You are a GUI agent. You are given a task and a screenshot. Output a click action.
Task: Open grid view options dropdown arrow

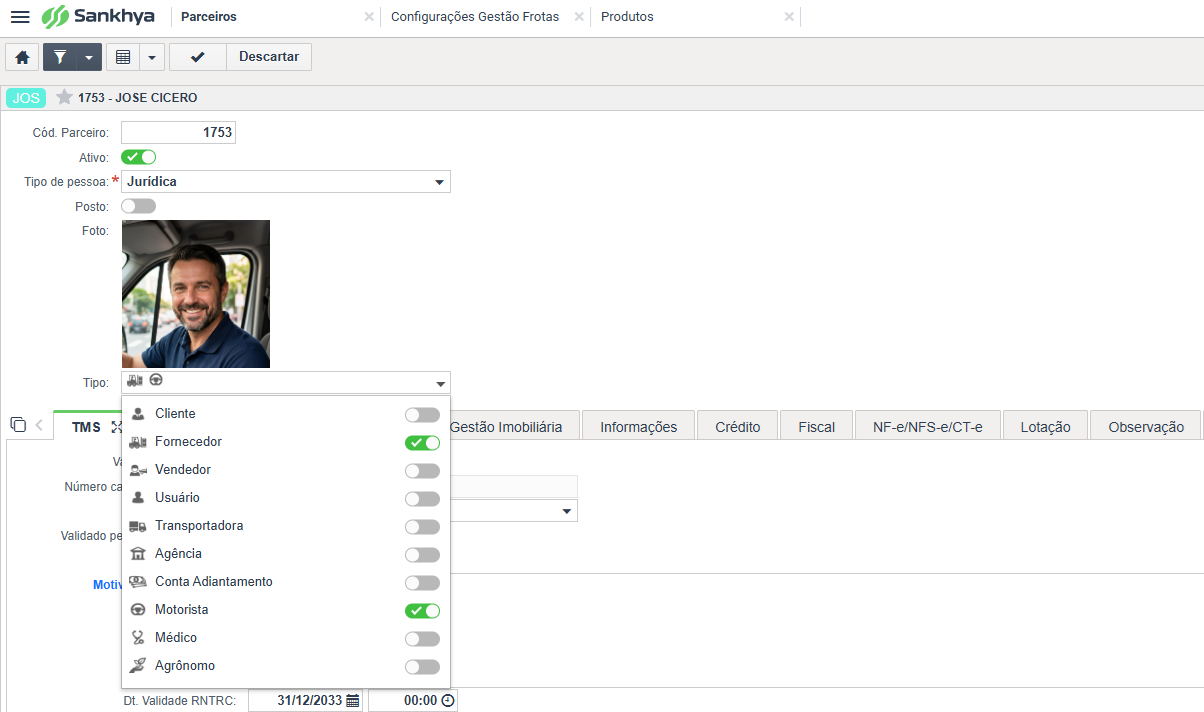point(151,57)
